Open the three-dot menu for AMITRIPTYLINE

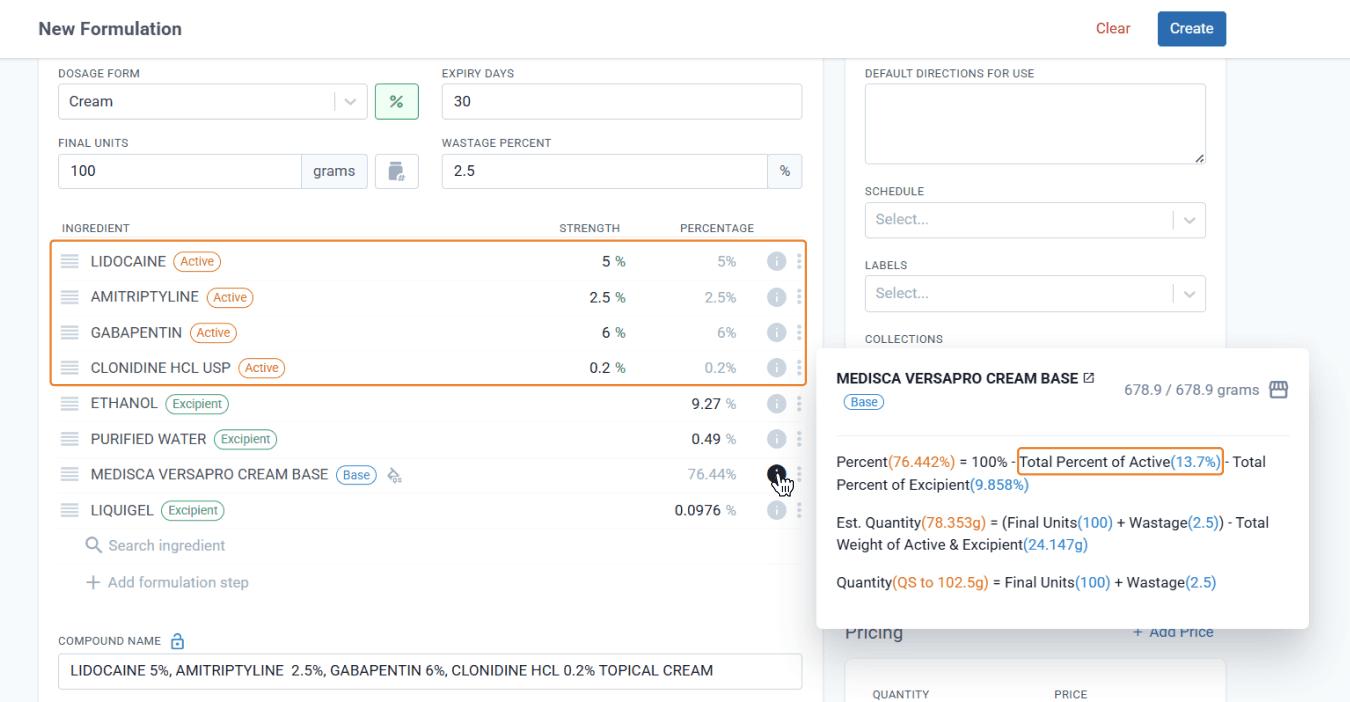799,297
